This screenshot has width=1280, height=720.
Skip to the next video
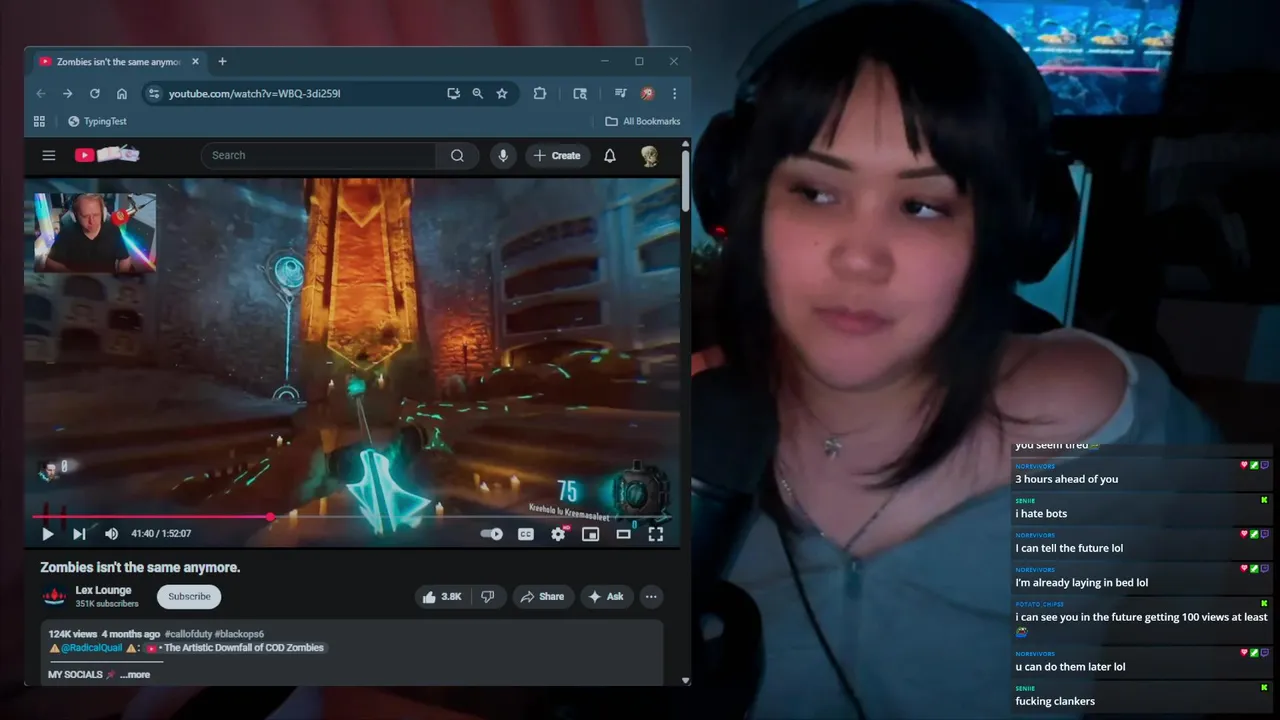tap(79, 534)
